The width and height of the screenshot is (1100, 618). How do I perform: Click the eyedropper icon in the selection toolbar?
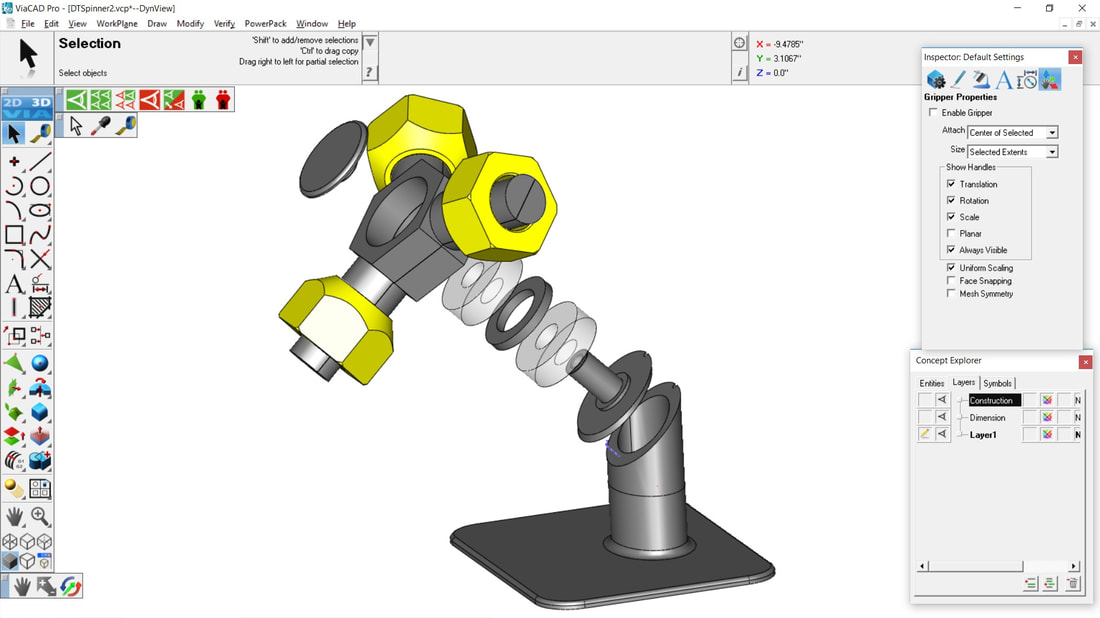(101, 126)
